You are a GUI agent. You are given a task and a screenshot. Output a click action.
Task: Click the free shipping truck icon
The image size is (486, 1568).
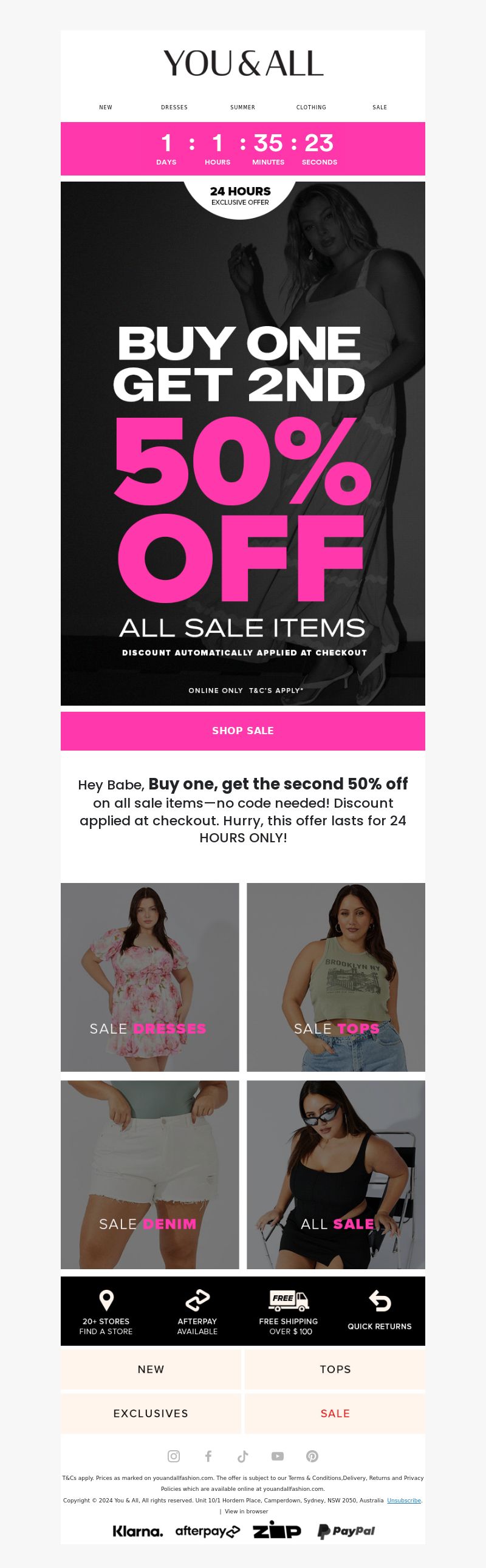pos(289,1300)
